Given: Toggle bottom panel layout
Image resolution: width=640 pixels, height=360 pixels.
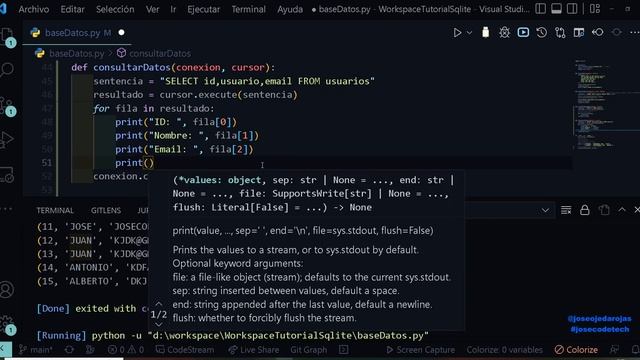Looking at the screenshot, I should point(556,9).
